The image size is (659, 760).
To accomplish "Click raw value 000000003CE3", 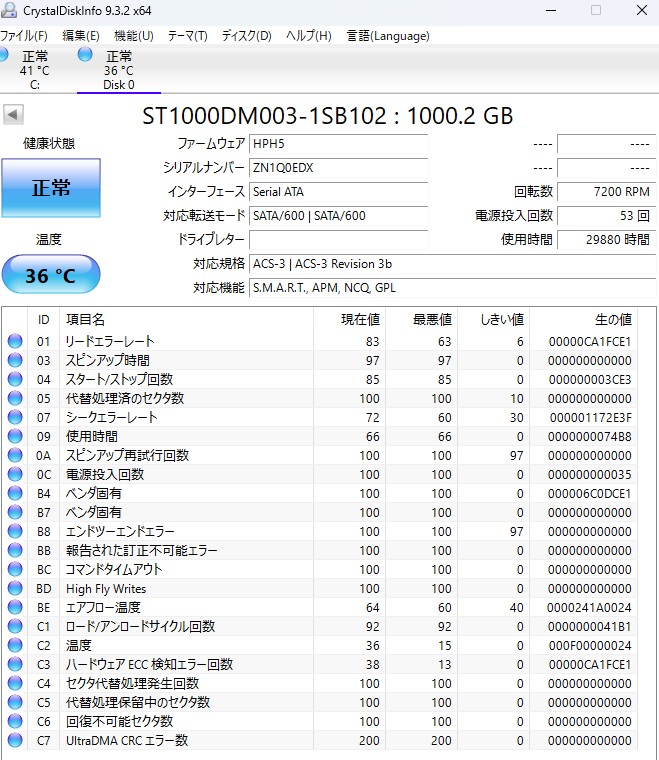I will point(590,380).
